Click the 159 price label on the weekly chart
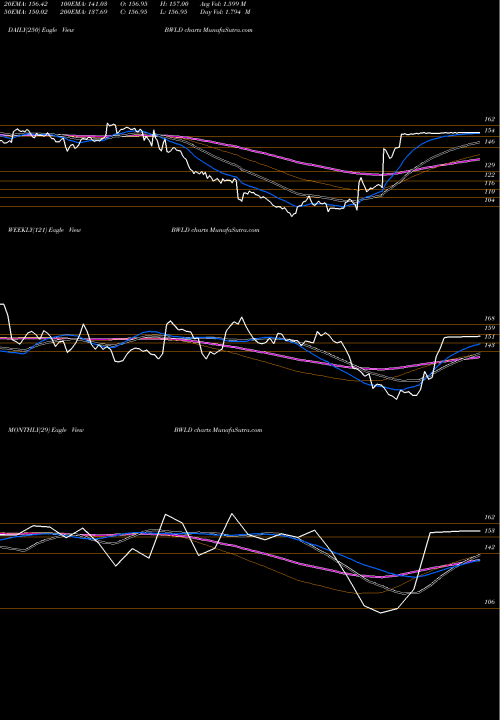The width and height of the screenshot is (500, 720). point(489,328)
